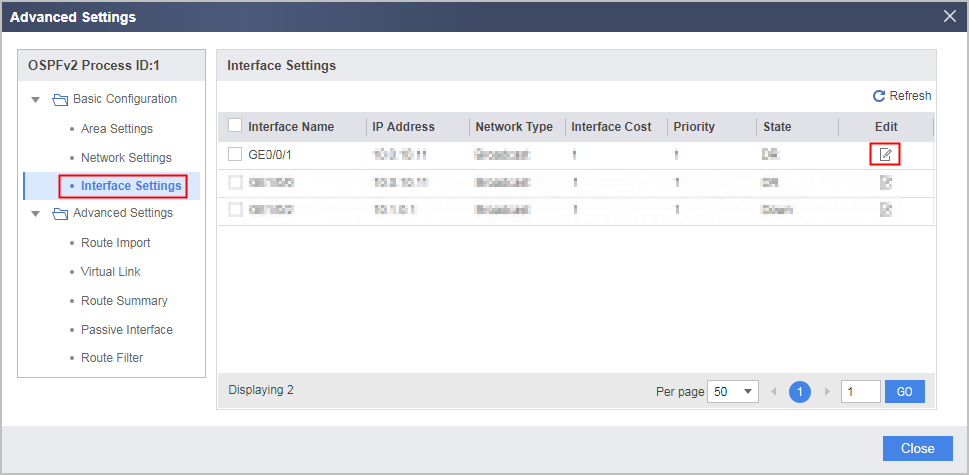Go to the previous page arrow
The image size is (969, 475).
point(773,392)
